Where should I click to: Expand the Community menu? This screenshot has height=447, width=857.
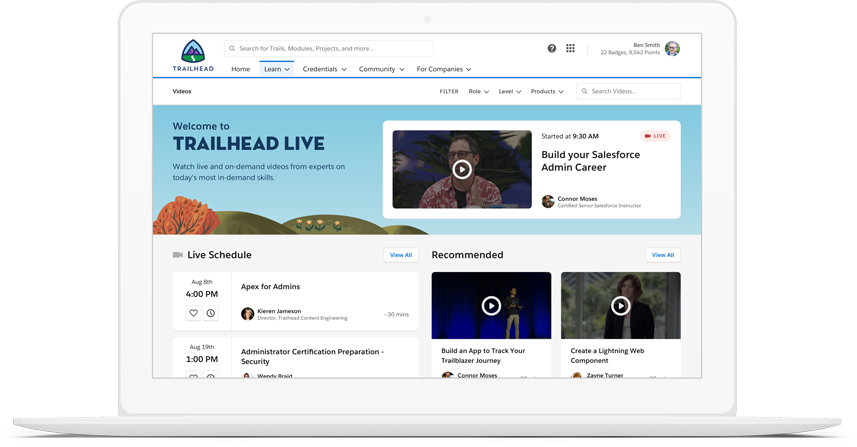[381, 69]
